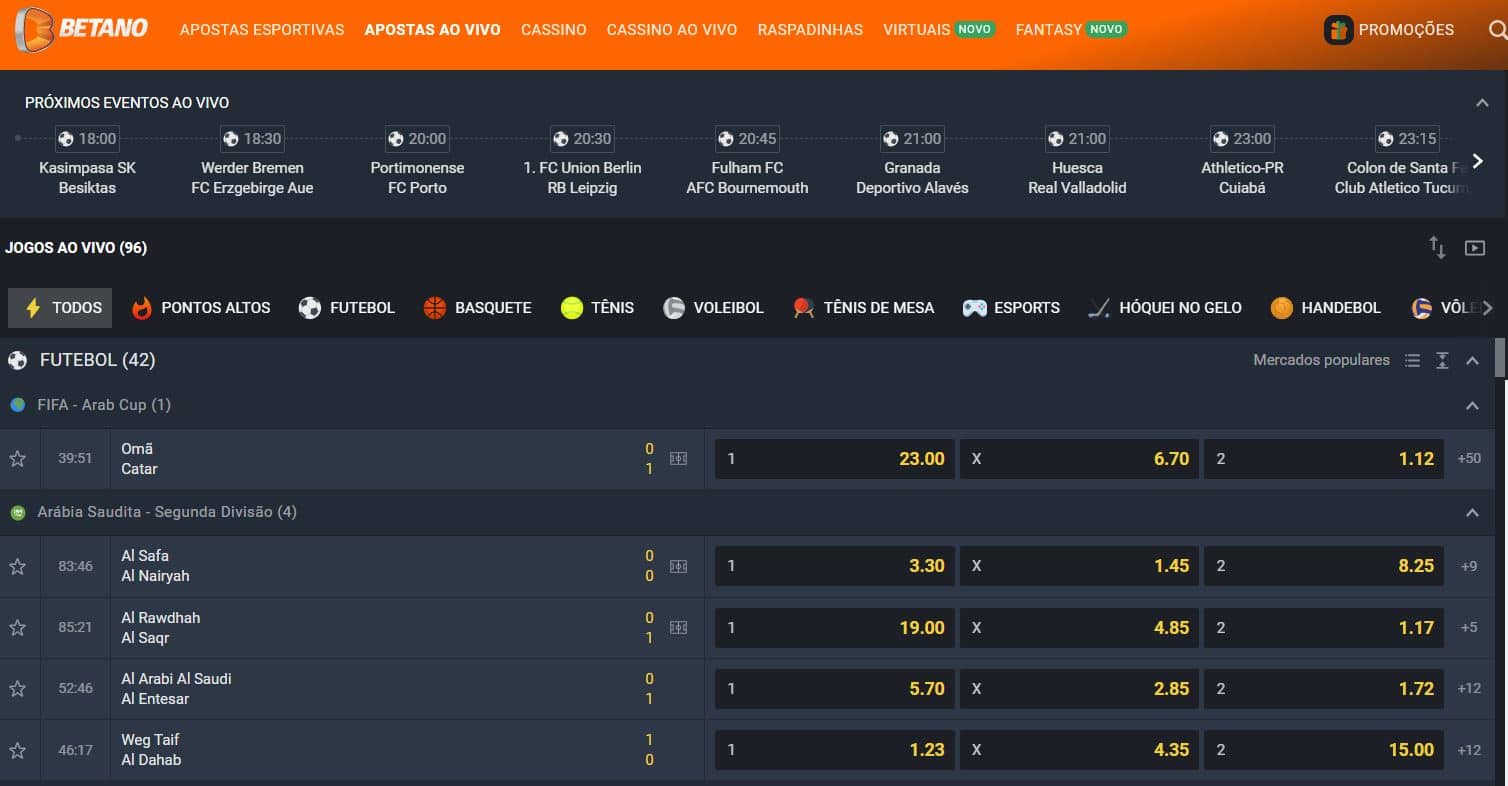Open the search magnifier icon
Viewport: 1508px width, 786px height.
click(1496, 30)
